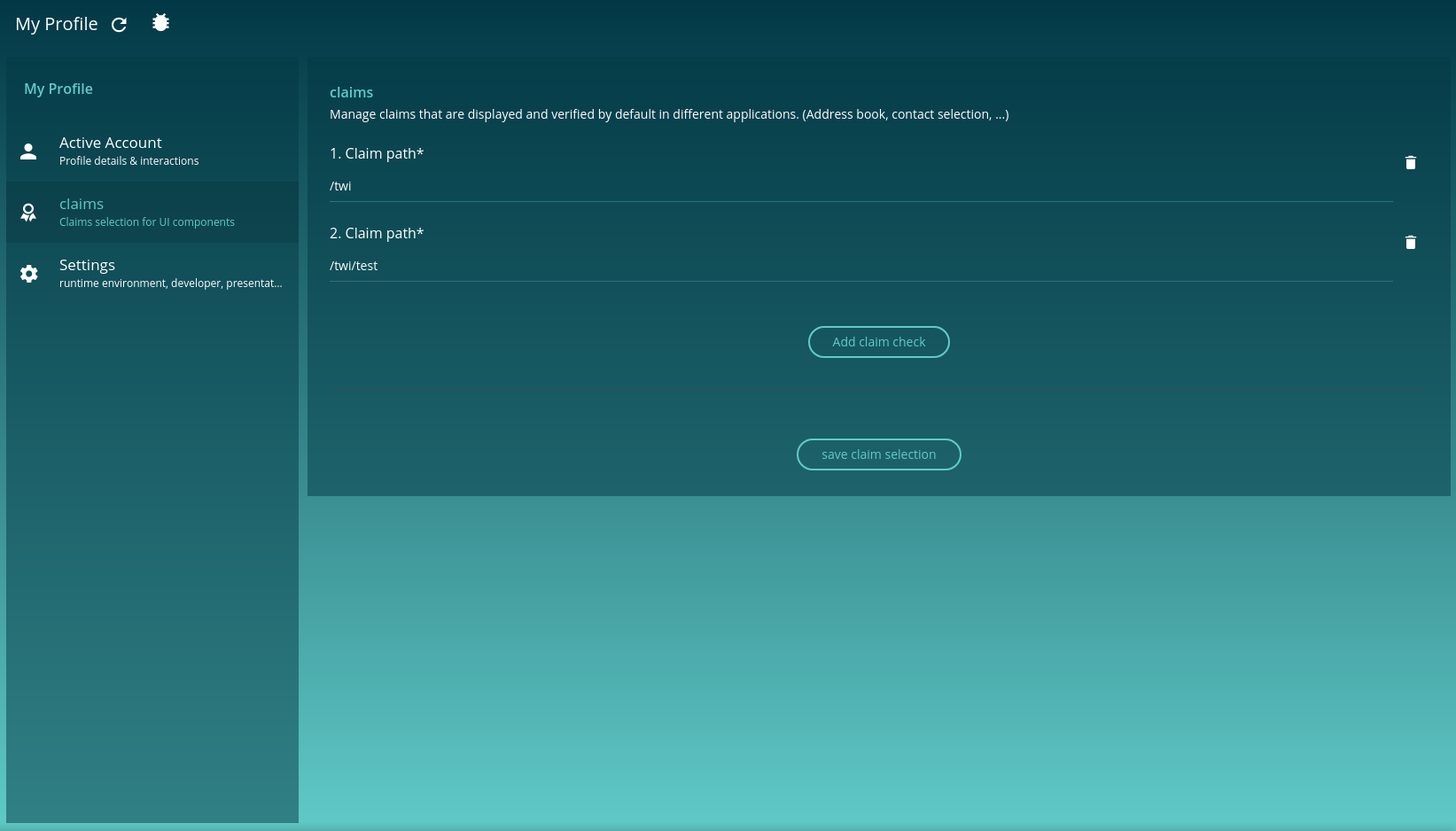The image size is (1456, 831).
Task: Click the My Profile sidebar heading
Action: 58,89
